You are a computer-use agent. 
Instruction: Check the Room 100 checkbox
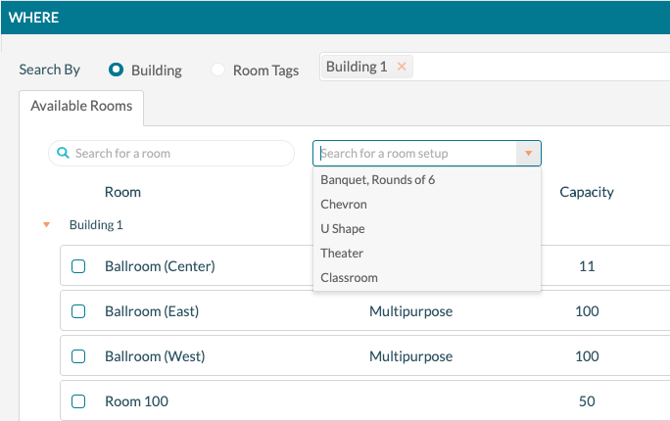(x=78, y=401)
